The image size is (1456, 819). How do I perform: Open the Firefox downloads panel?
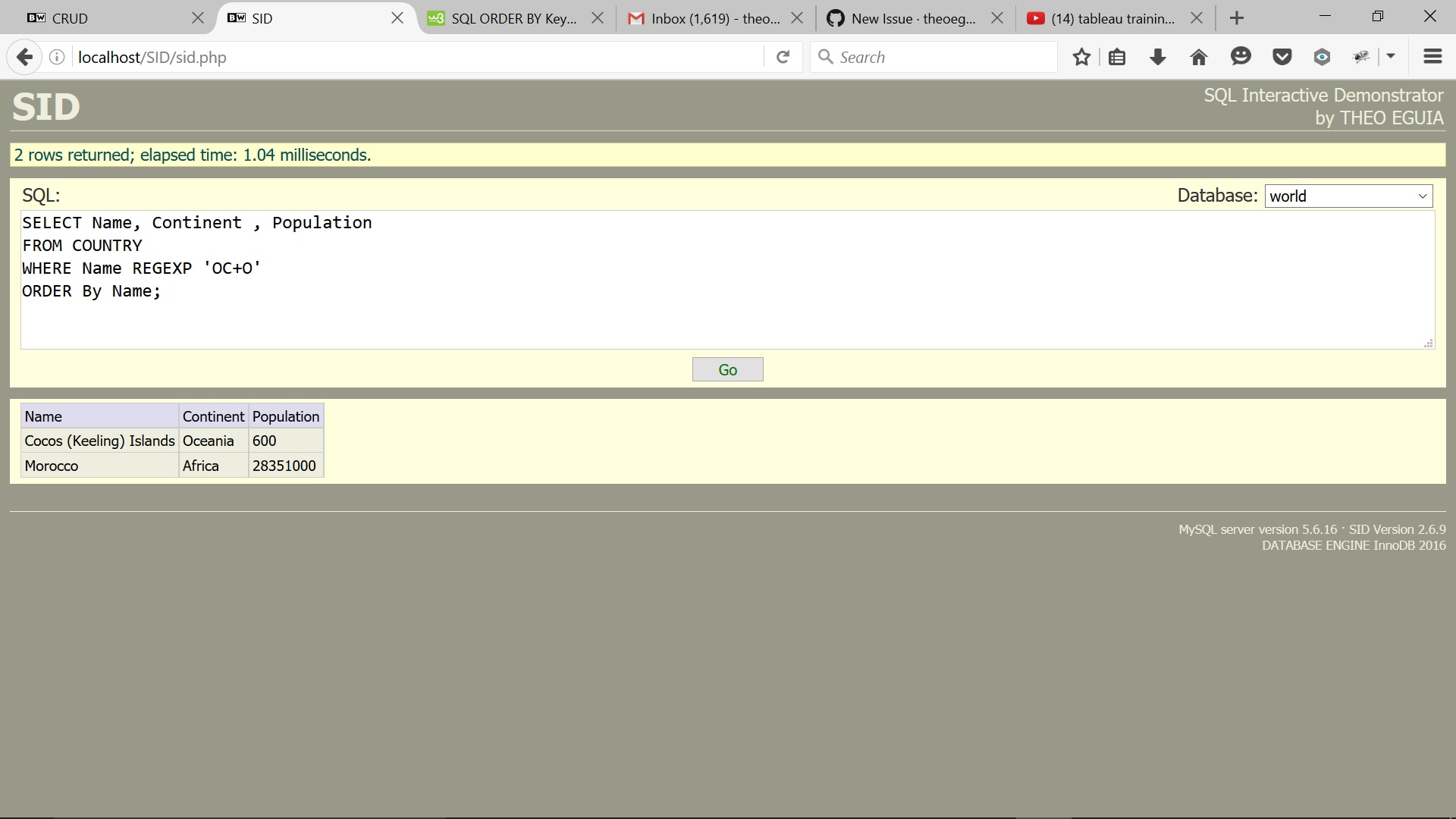[x=1158, y=57]
